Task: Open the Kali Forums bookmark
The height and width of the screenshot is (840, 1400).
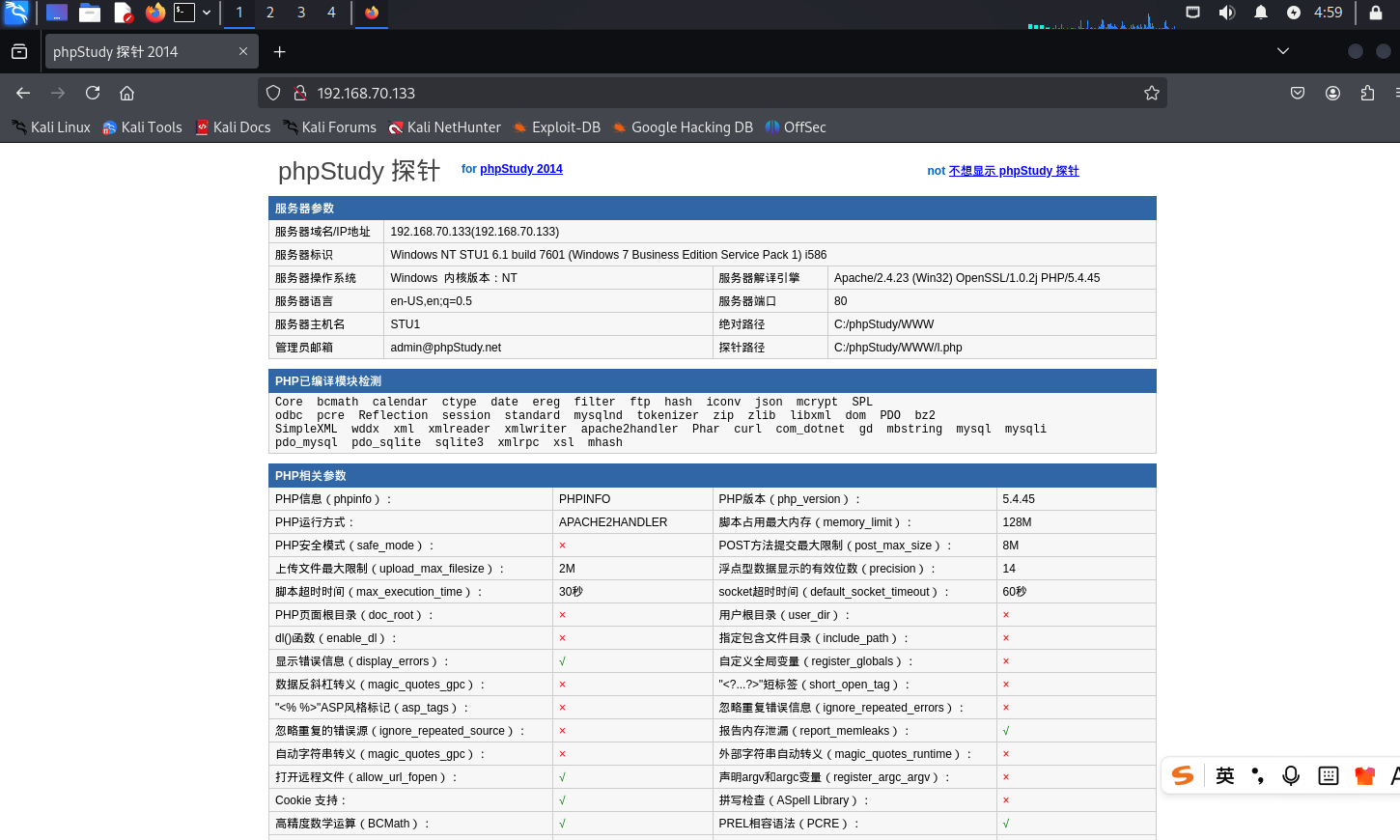Action: 330,127
